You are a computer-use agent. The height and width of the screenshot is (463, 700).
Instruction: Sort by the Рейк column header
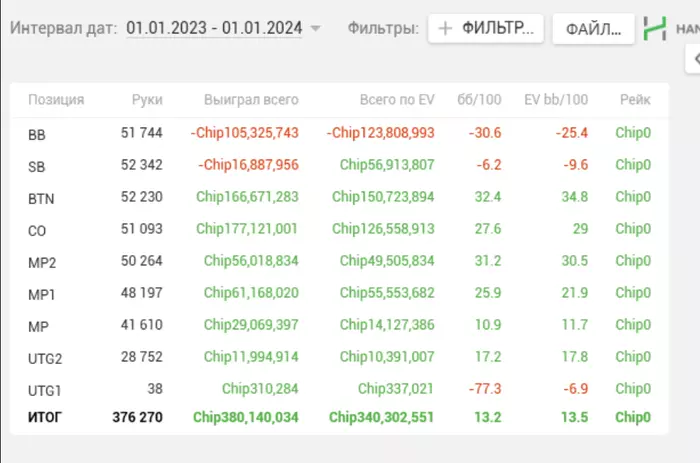point(635,100)
